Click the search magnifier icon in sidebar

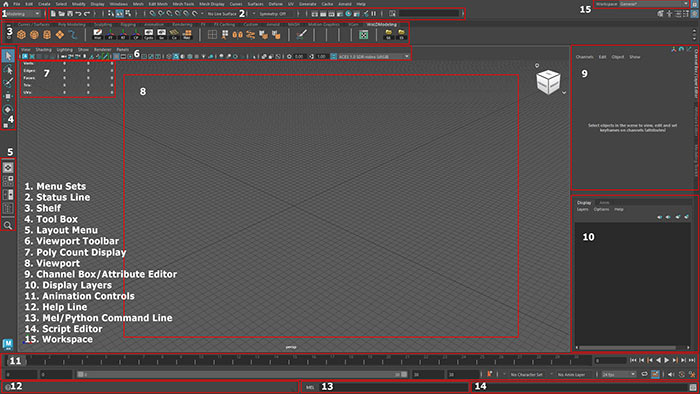point(8,225)
